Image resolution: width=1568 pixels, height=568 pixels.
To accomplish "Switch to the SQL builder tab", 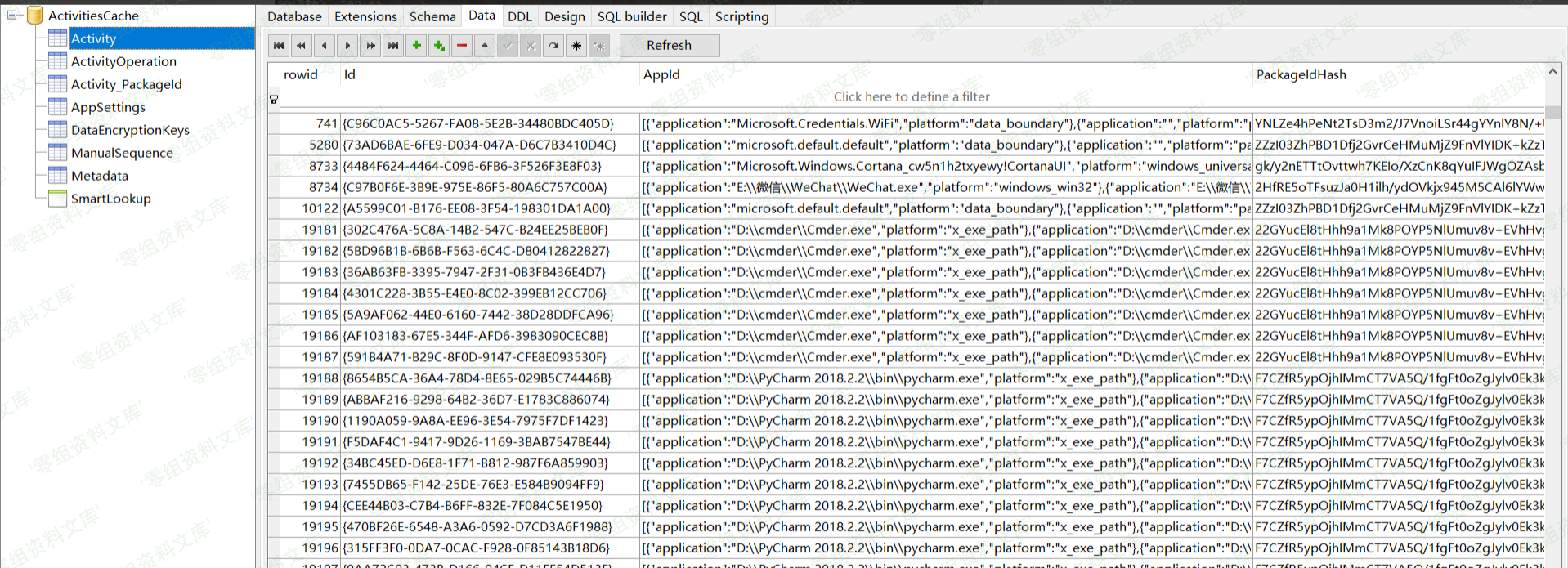I will pyautogui.click(x=632, y=16).
